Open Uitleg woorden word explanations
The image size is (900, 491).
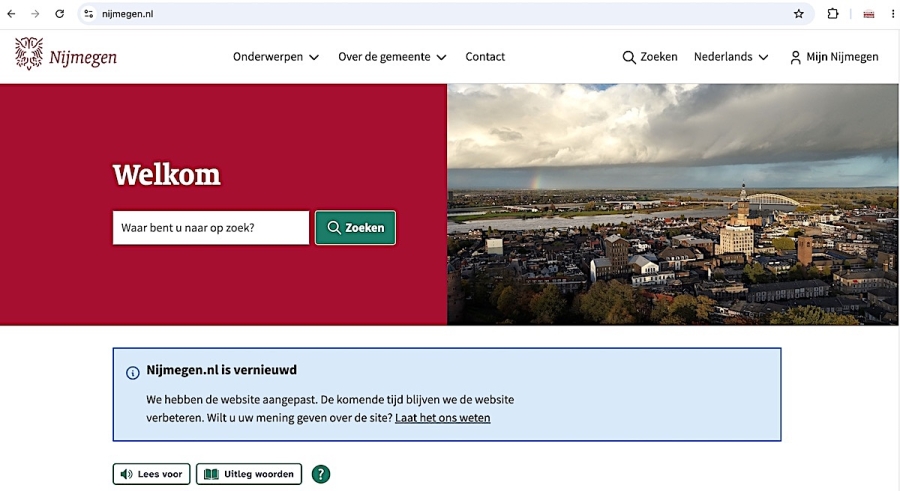(x=249, y=474)
